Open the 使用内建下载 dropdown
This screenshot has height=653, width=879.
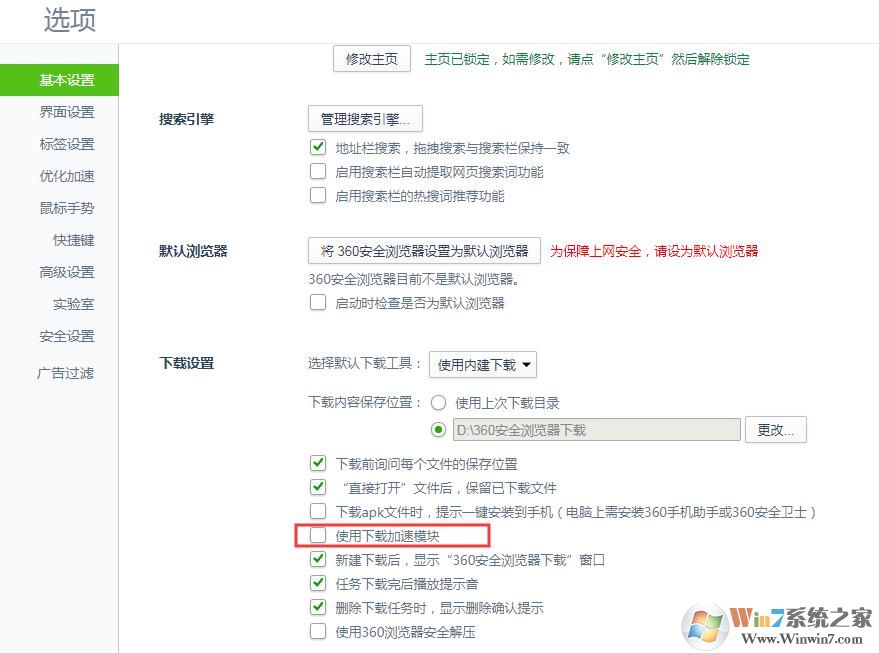click(x=483, y=365)
